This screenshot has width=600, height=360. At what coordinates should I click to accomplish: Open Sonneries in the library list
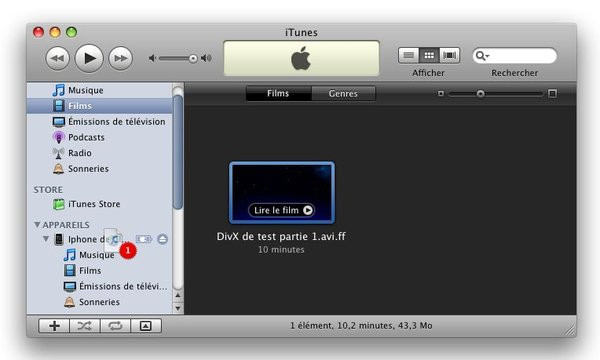point(99,169)
